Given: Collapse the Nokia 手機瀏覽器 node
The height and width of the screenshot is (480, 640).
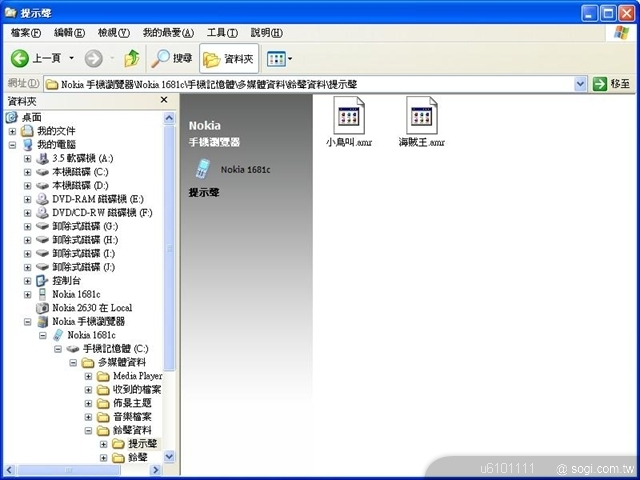Looking at the screenshot, I should (27, 322).
